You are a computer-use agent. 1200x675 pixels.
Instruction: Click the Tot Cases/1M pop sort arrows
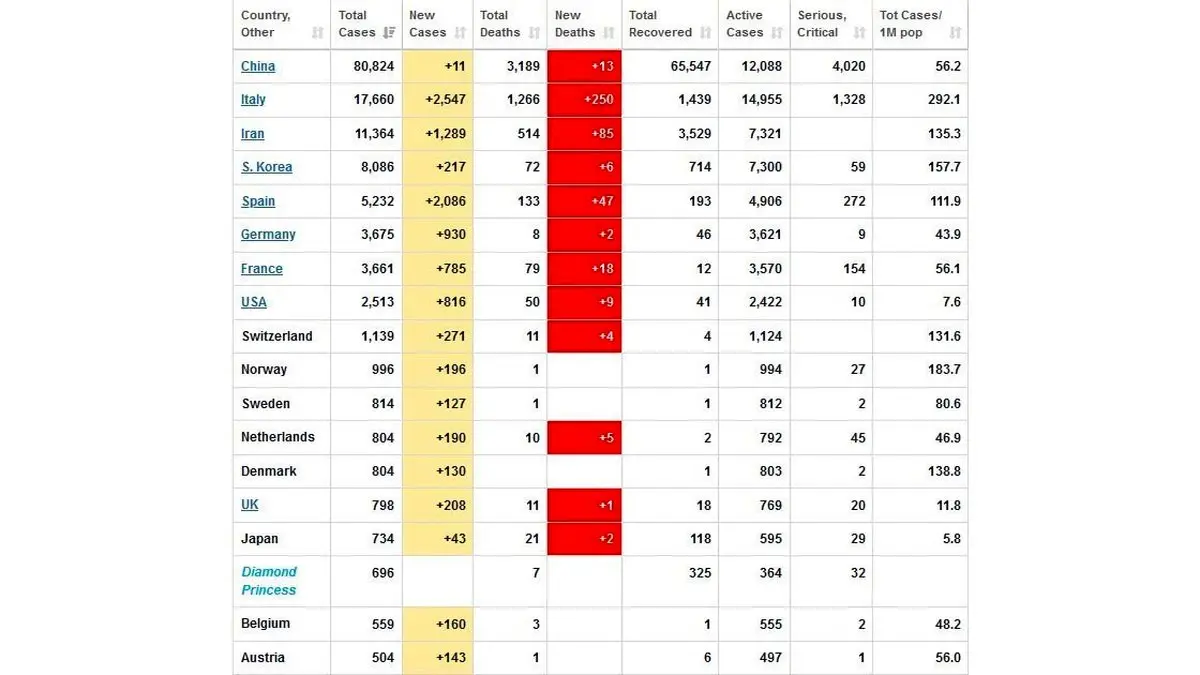[955, 33]
